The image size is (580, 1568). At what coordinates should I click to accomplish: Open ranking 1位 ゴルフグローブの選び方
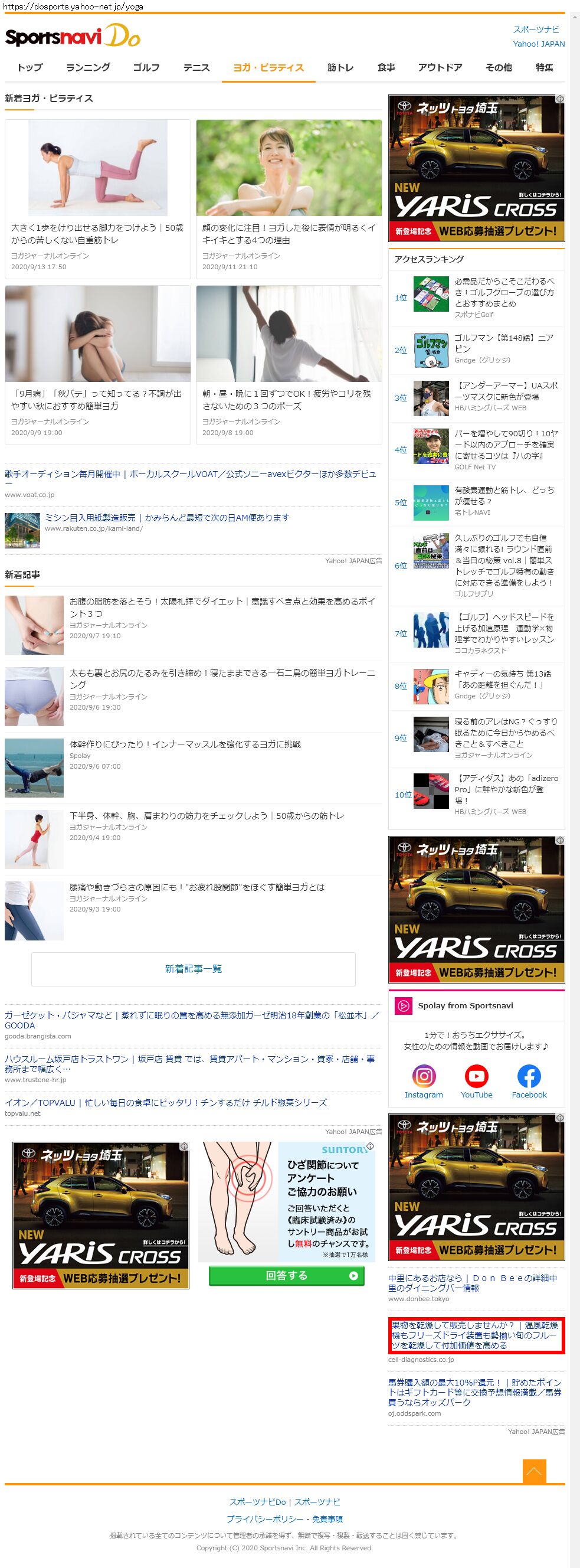click(x=504, y=292)
